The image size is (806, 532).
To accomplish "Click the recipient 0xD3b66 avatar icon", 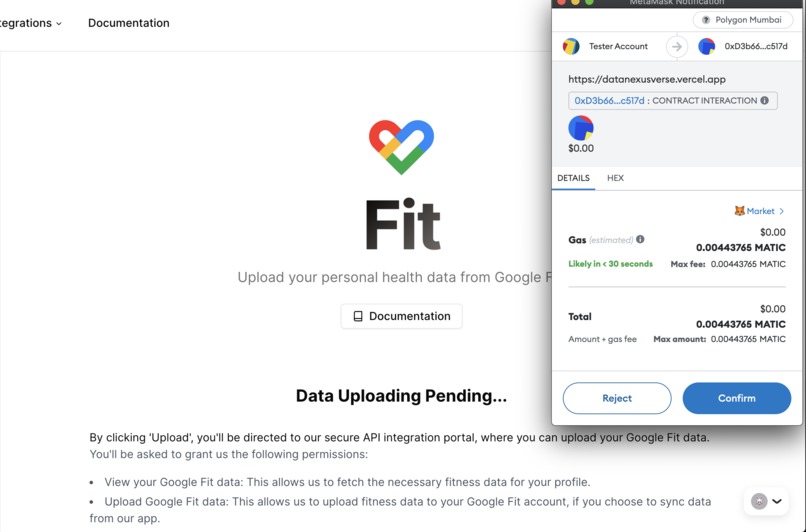I will point(707,46).
